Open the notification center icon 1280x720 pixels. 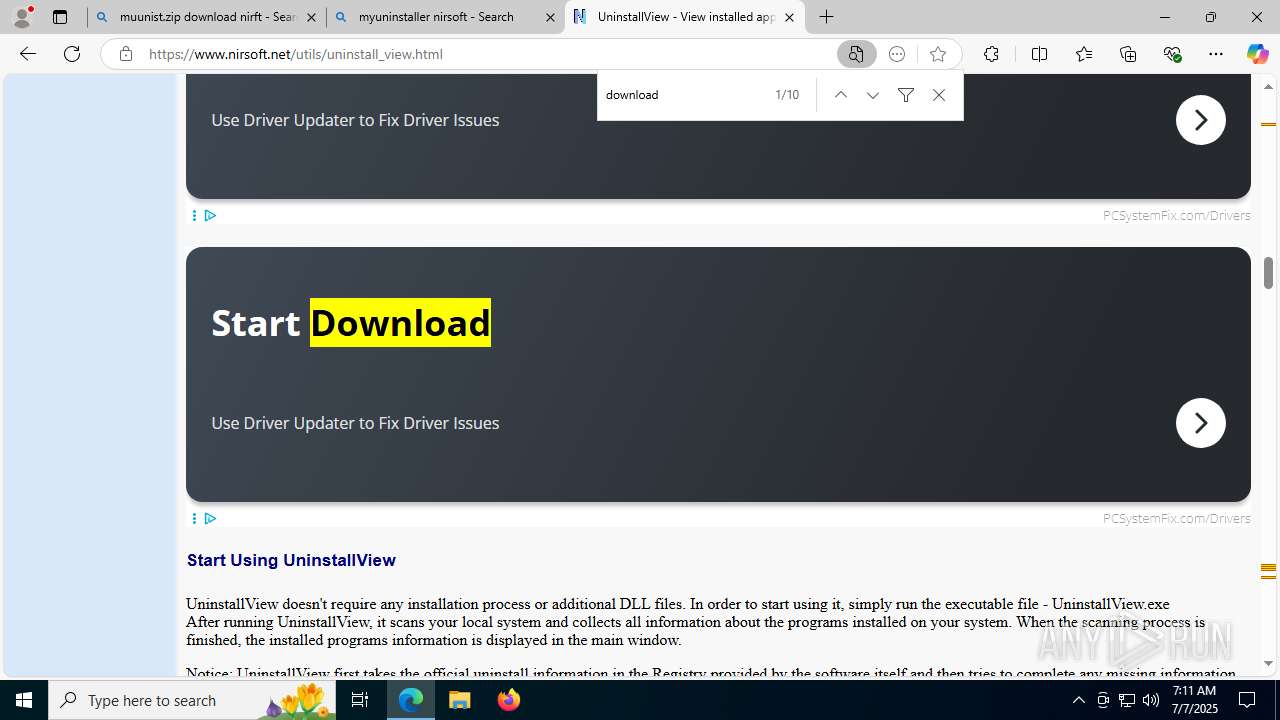coord(1247,700)
